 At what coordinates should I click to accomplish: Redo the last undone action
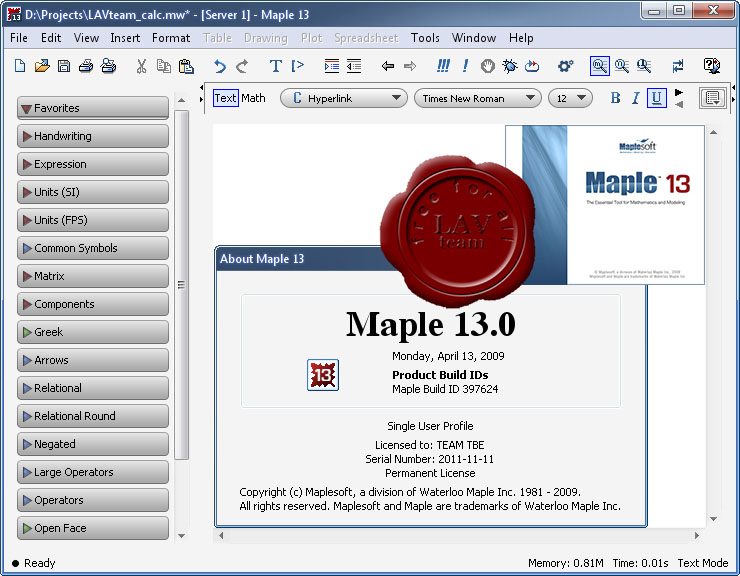point(242,66)
